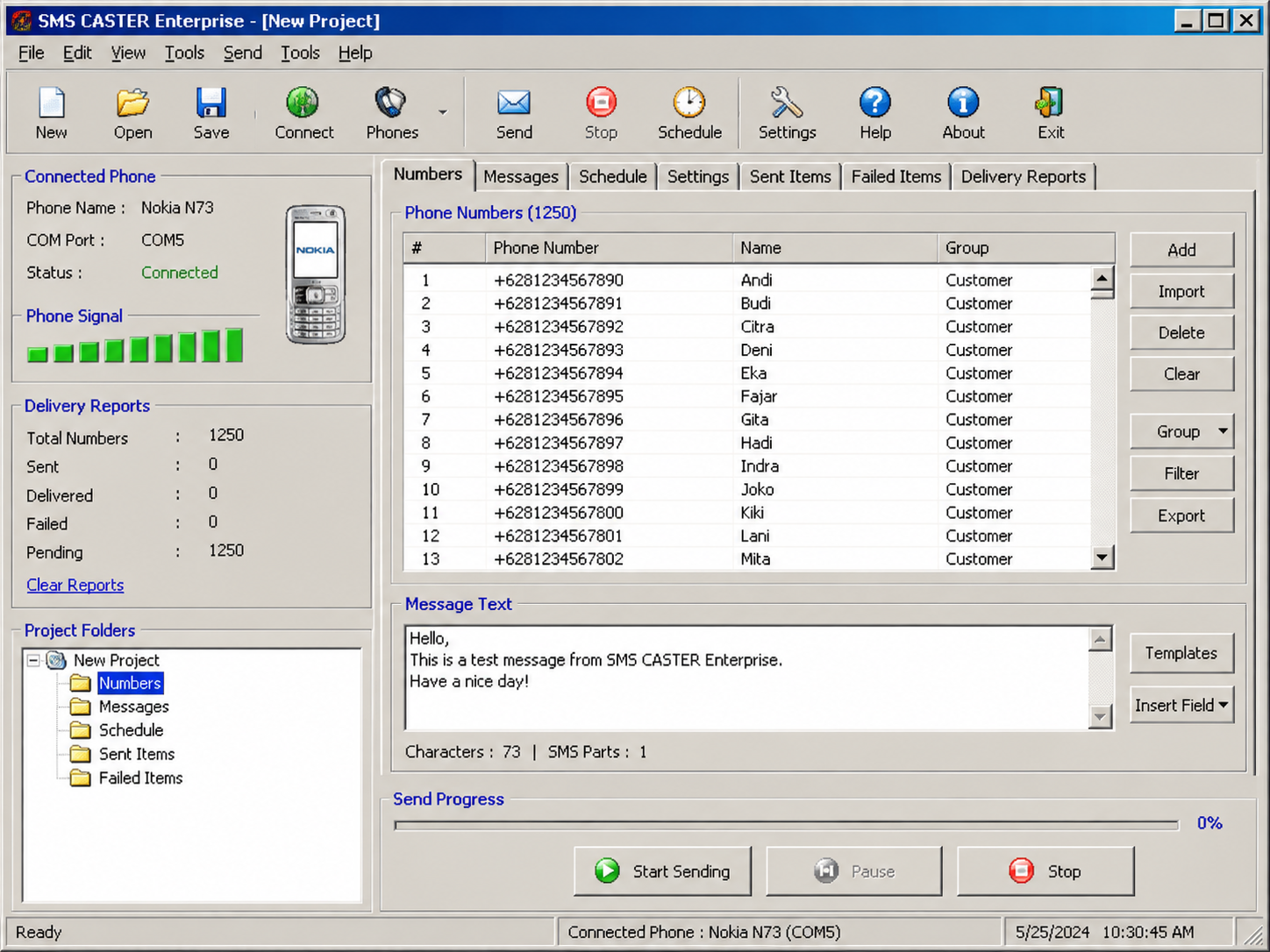
Task: Click the Clear numbers button
Action: [1181, 373]
